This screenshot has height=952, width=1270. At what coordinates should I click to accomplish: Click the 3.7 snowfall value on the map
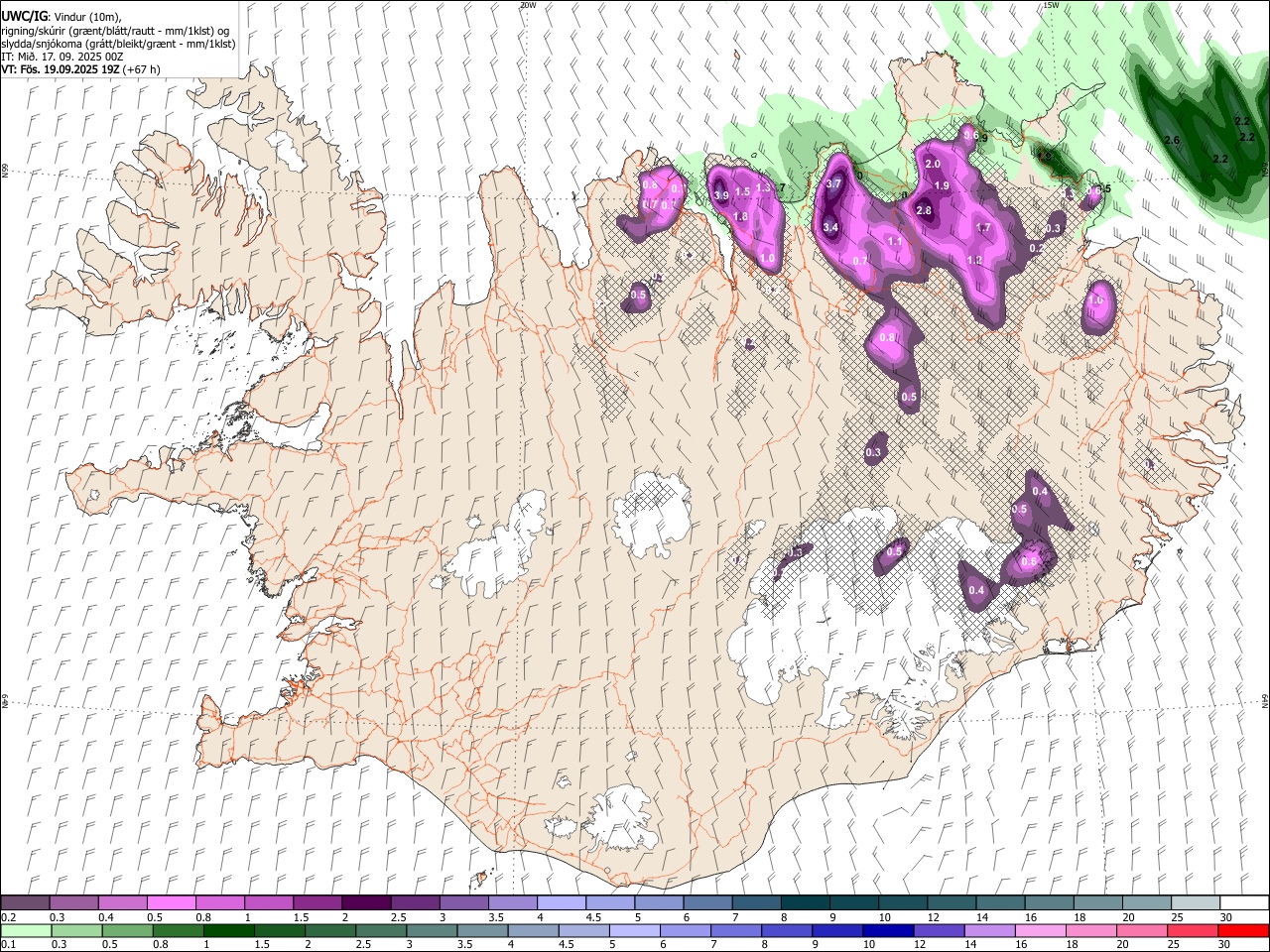tap(833, 183)
